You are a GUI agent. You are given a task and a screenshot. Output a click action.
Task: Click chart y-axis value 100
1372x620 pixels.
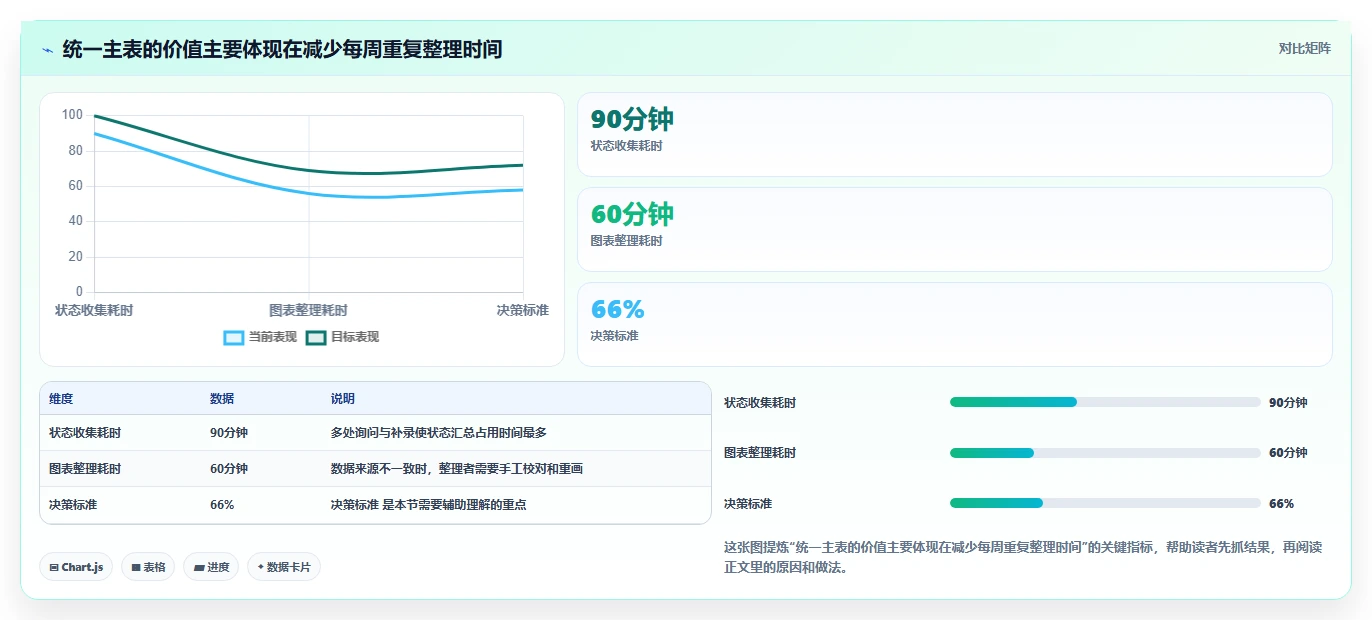coord(72,115)
